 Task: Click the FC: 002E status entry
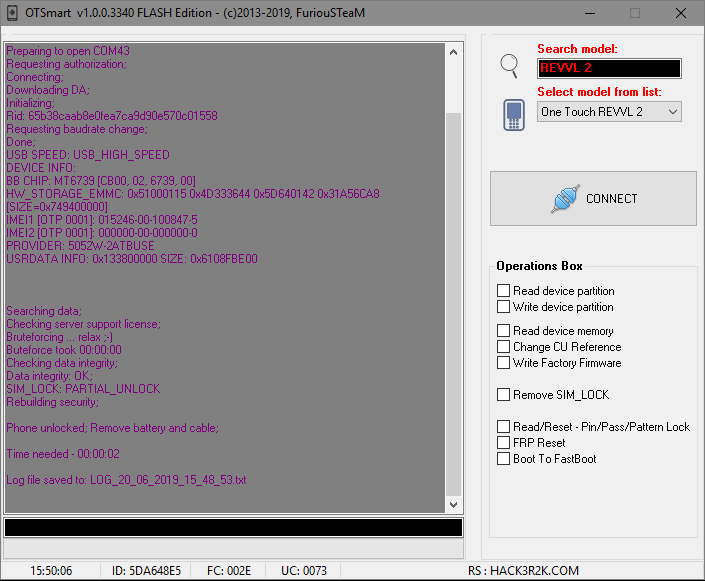coord(229,571)
